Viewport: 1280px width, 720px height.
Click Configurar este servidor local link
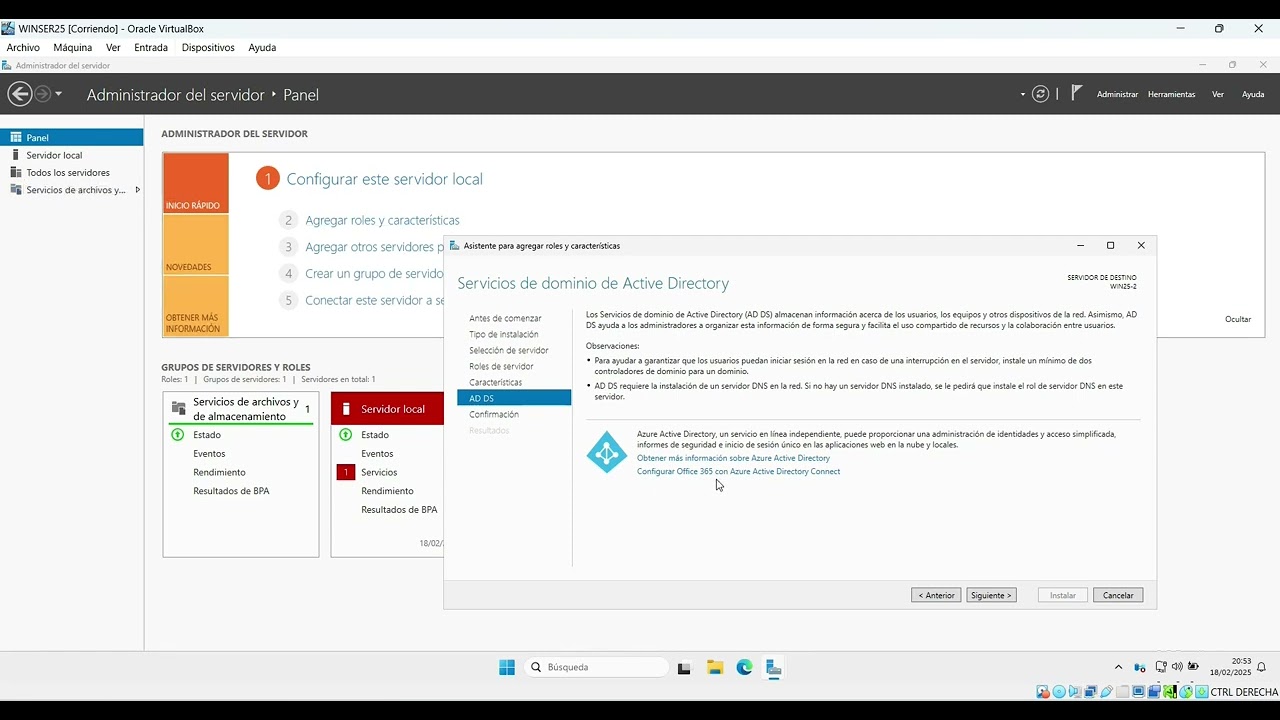[x=384, y=179]
